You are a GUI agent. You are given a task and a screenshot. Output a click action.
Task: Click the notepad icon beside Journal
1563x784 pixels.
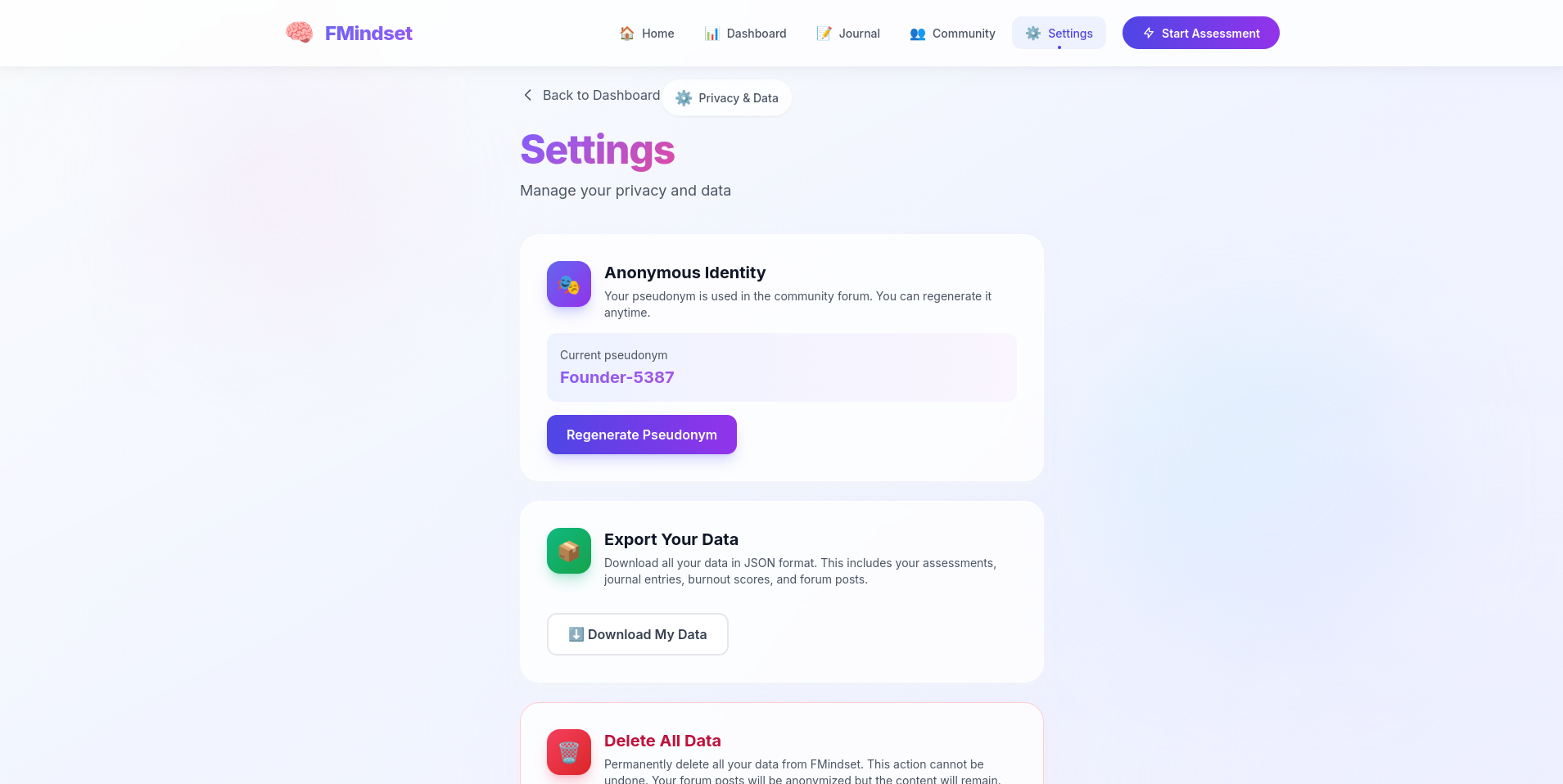[x=824, y=34]
